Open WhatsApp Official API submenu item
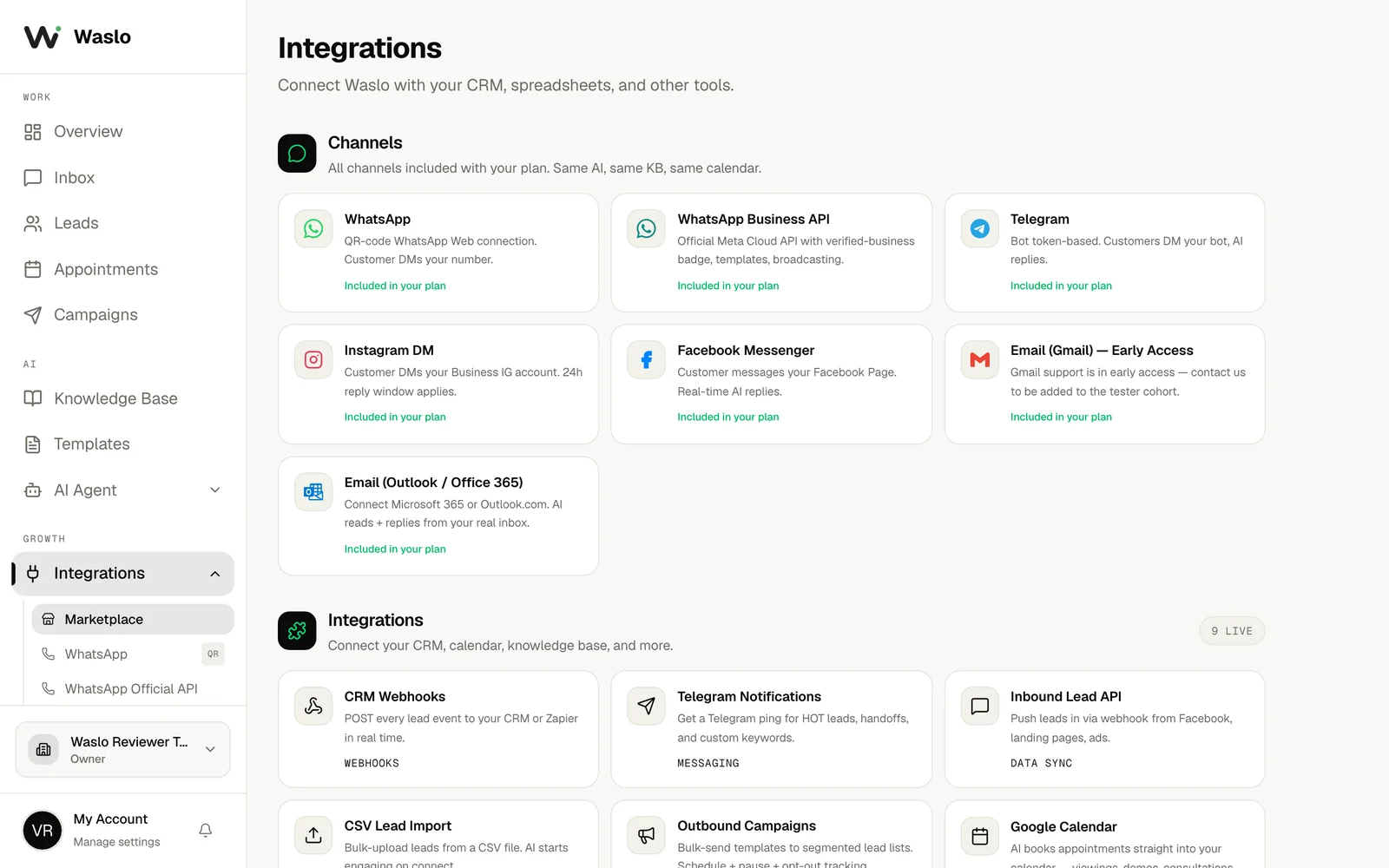Viewport: 1389px width, 868px height. pos(133,688)
